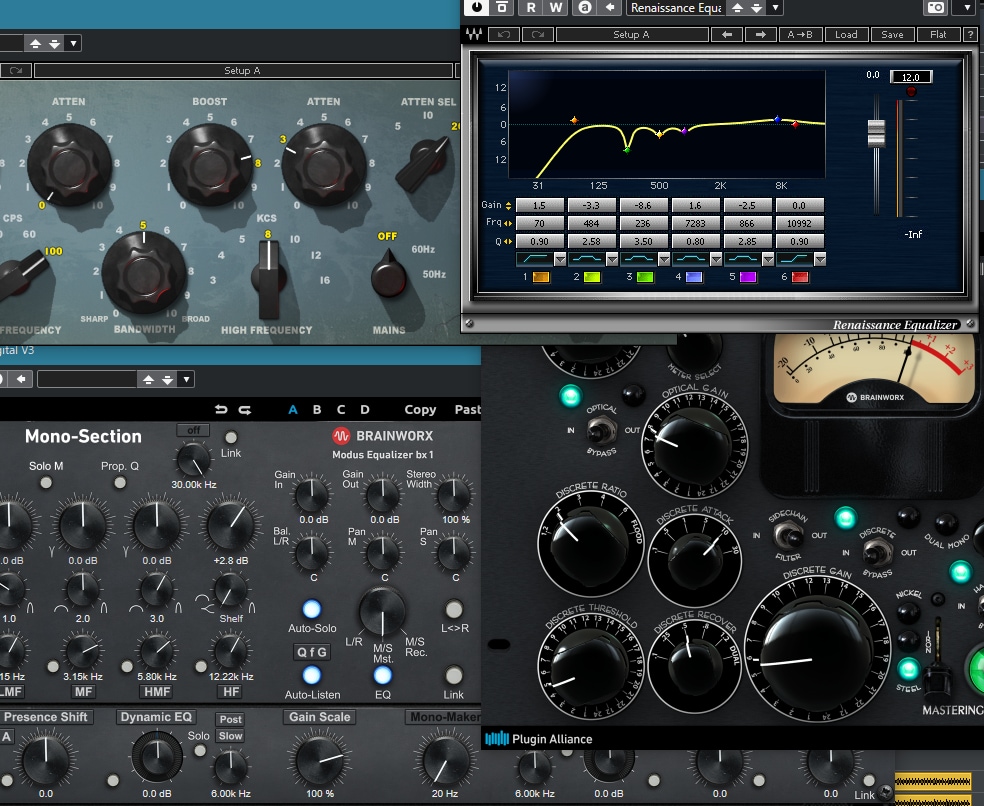Flip the Optical In/Out bypass switch on the compressor
Viewport: 984px width, 806px height.
[601, 431]
